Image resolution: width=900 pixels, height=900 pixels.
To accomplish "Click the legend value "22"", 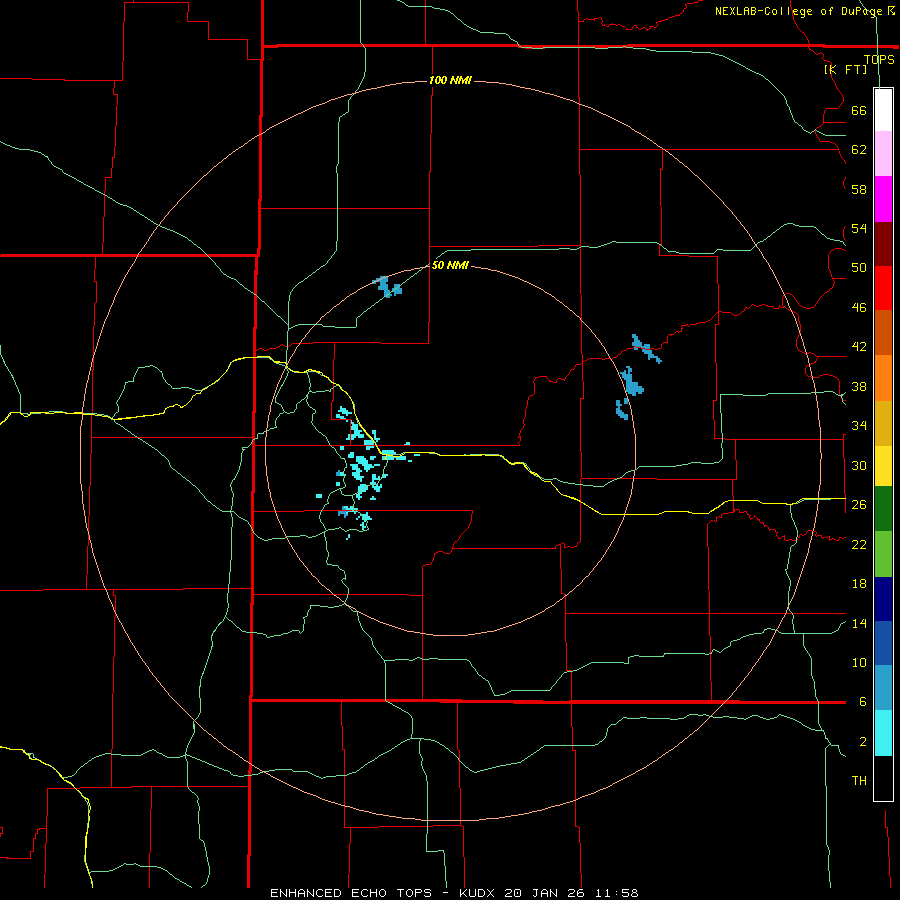I will [x=859, y=544].
